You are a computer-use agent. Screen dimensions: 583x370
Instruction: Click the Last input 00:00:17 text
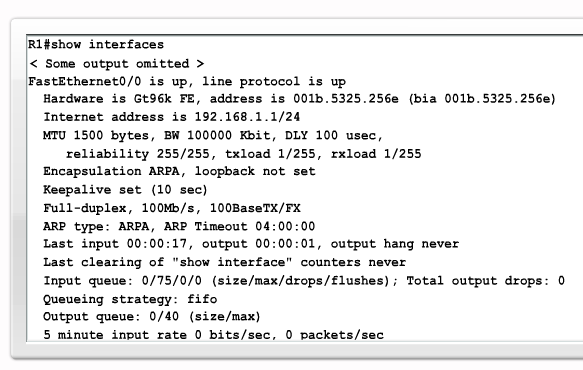[x=115, y=244]
